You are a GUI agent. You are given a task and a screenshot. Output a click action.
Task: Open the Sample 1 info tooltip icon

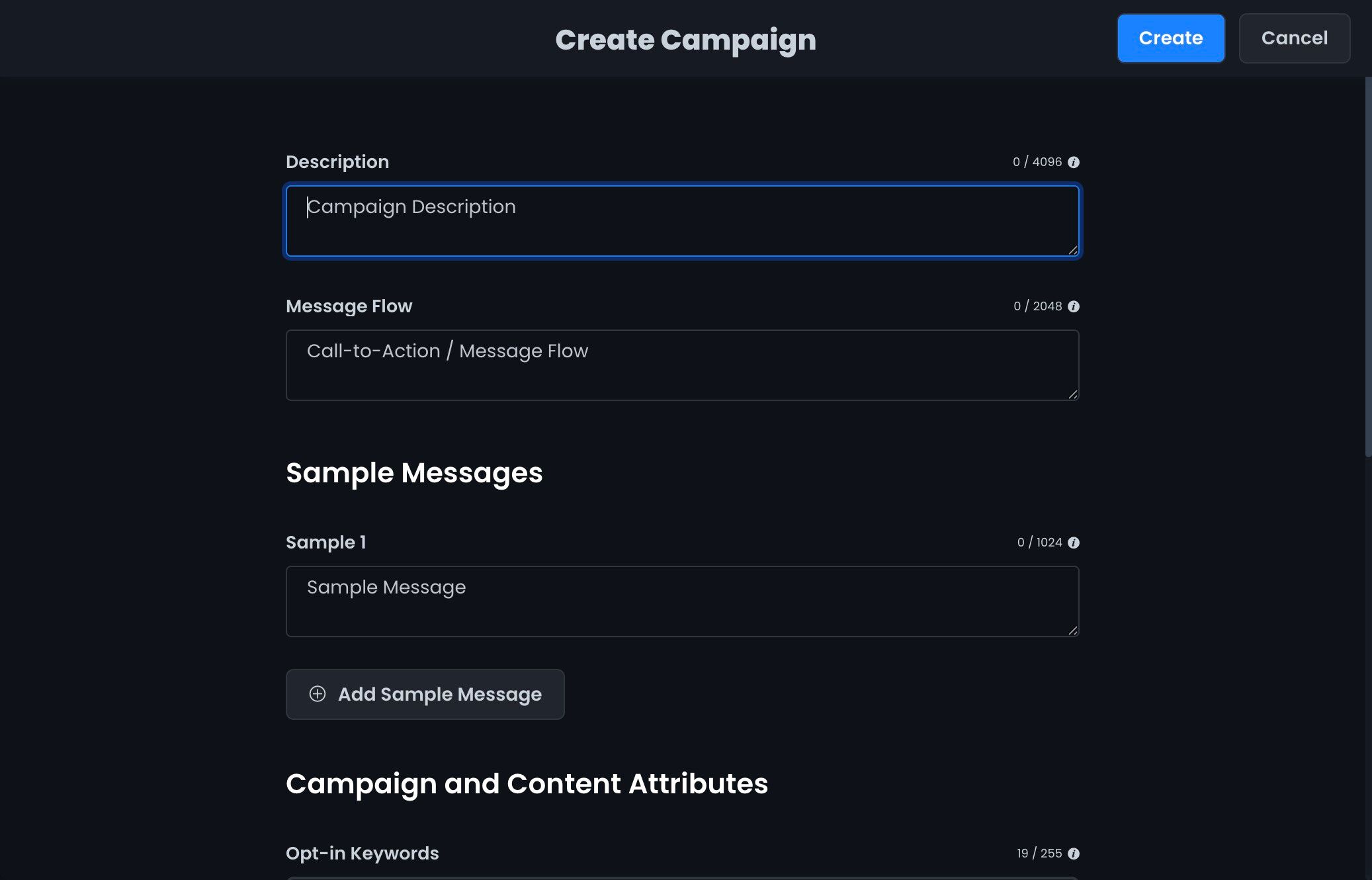click(x=1074, y=543)
